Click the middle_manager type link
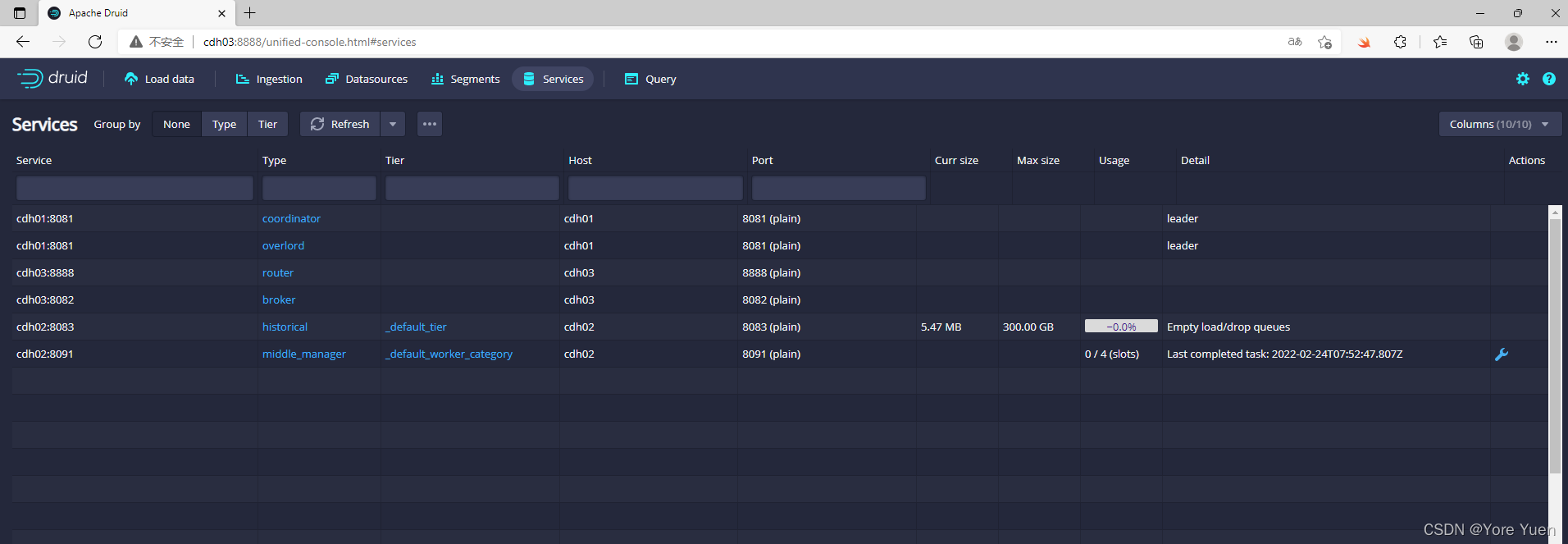The width and height of the screenshot is (1568, 544). 303,354
